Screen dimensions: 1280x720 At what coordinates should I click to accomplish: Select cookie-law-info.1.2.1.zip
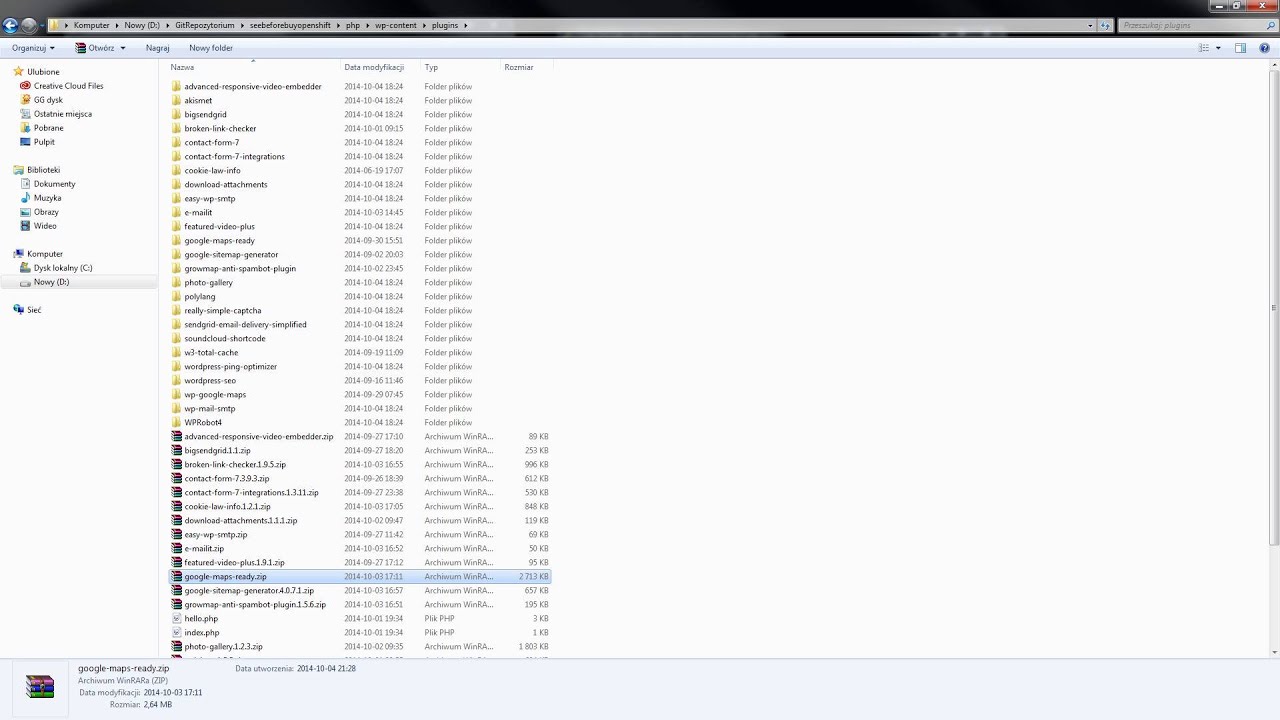coord(227,506)
